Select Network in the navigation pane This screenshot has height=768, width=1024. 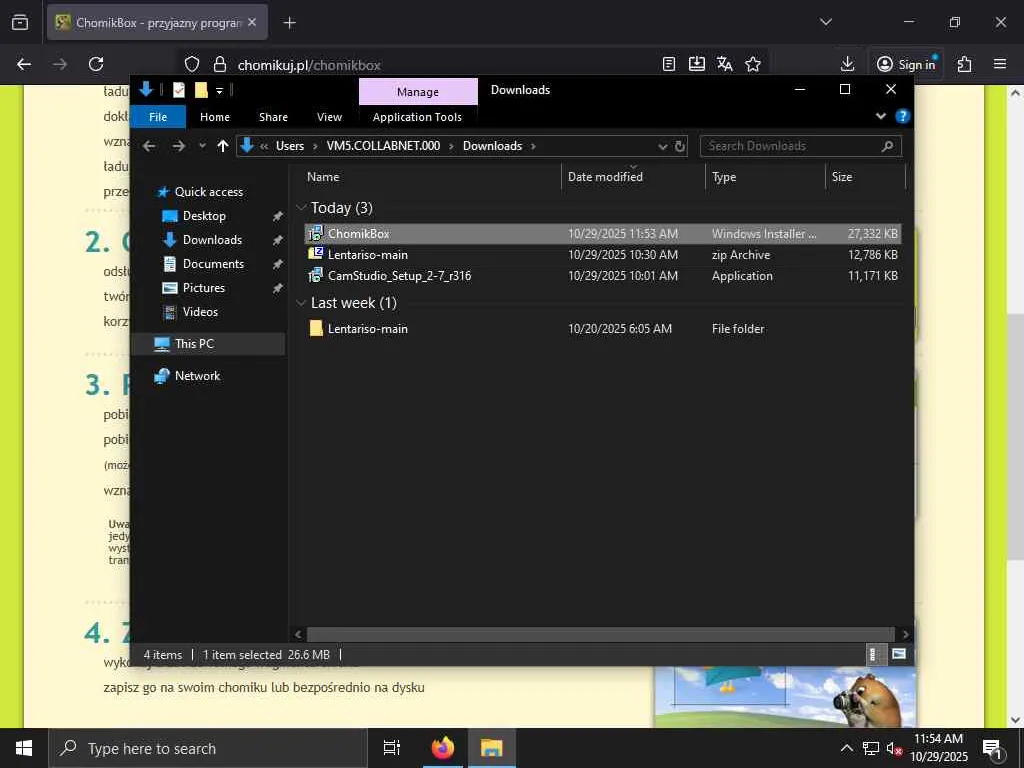(x=197, y=376)
